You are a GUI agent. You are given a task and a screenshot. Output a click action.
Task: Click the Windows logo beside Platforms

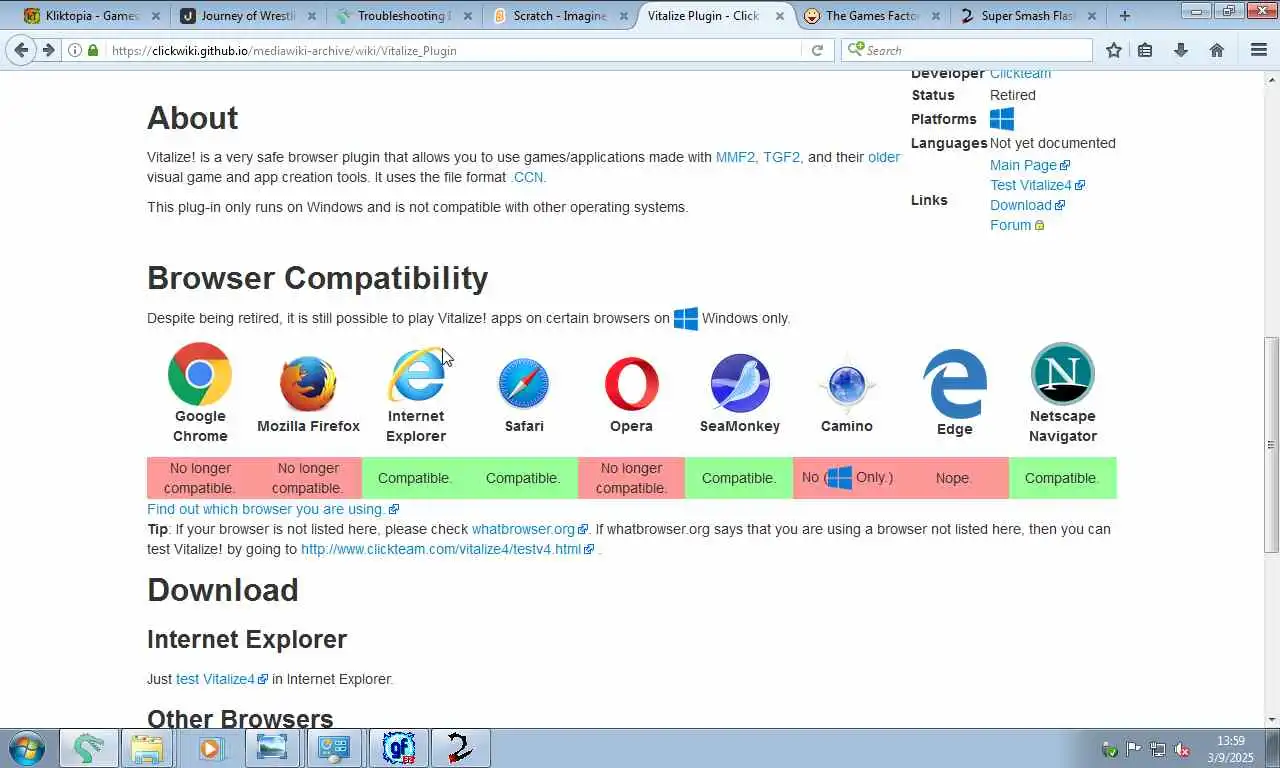point(1002,119)
